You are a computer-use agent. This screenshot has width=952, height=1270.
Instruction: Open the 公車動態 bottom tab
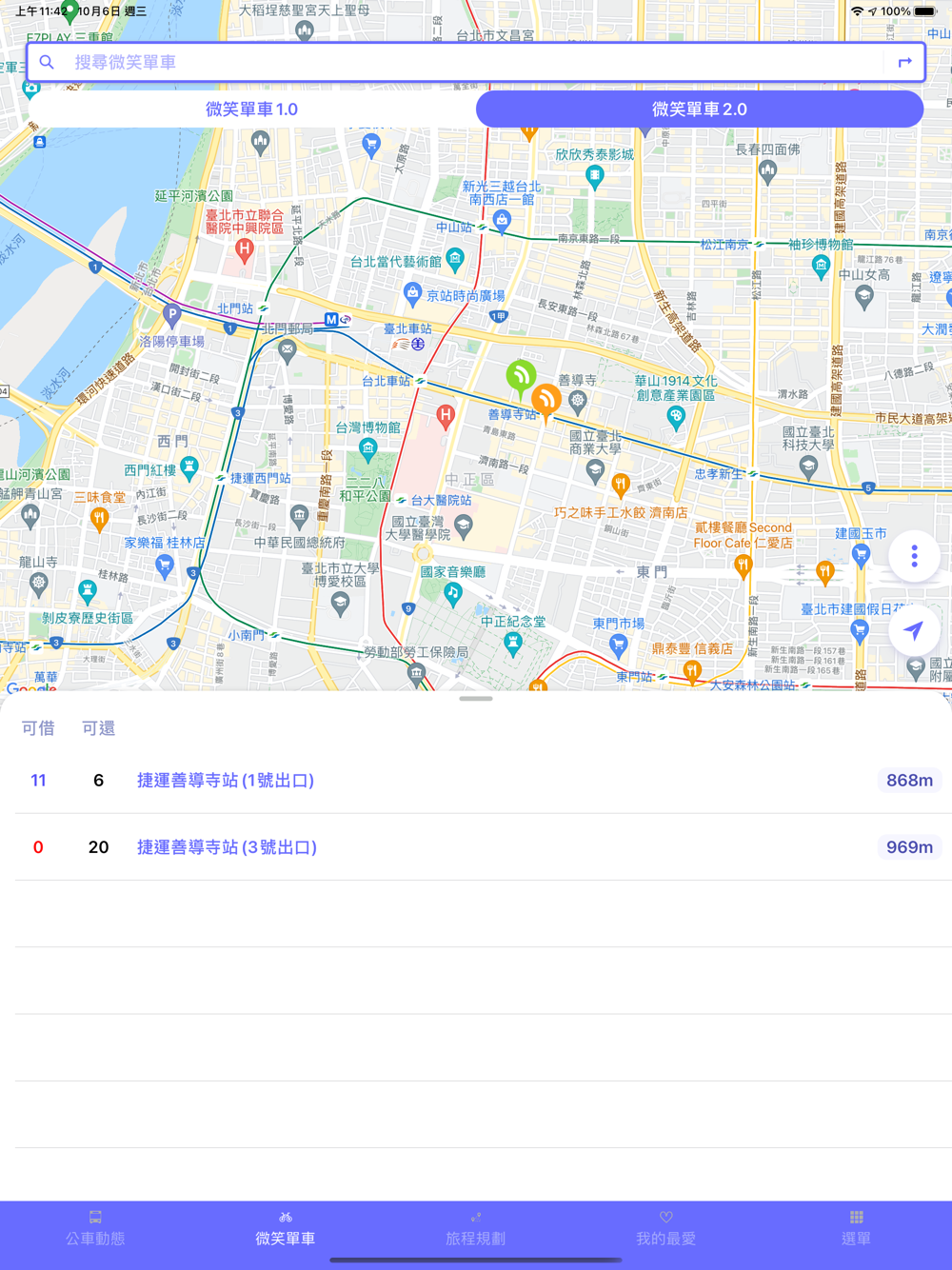(x=95, y=1229)
